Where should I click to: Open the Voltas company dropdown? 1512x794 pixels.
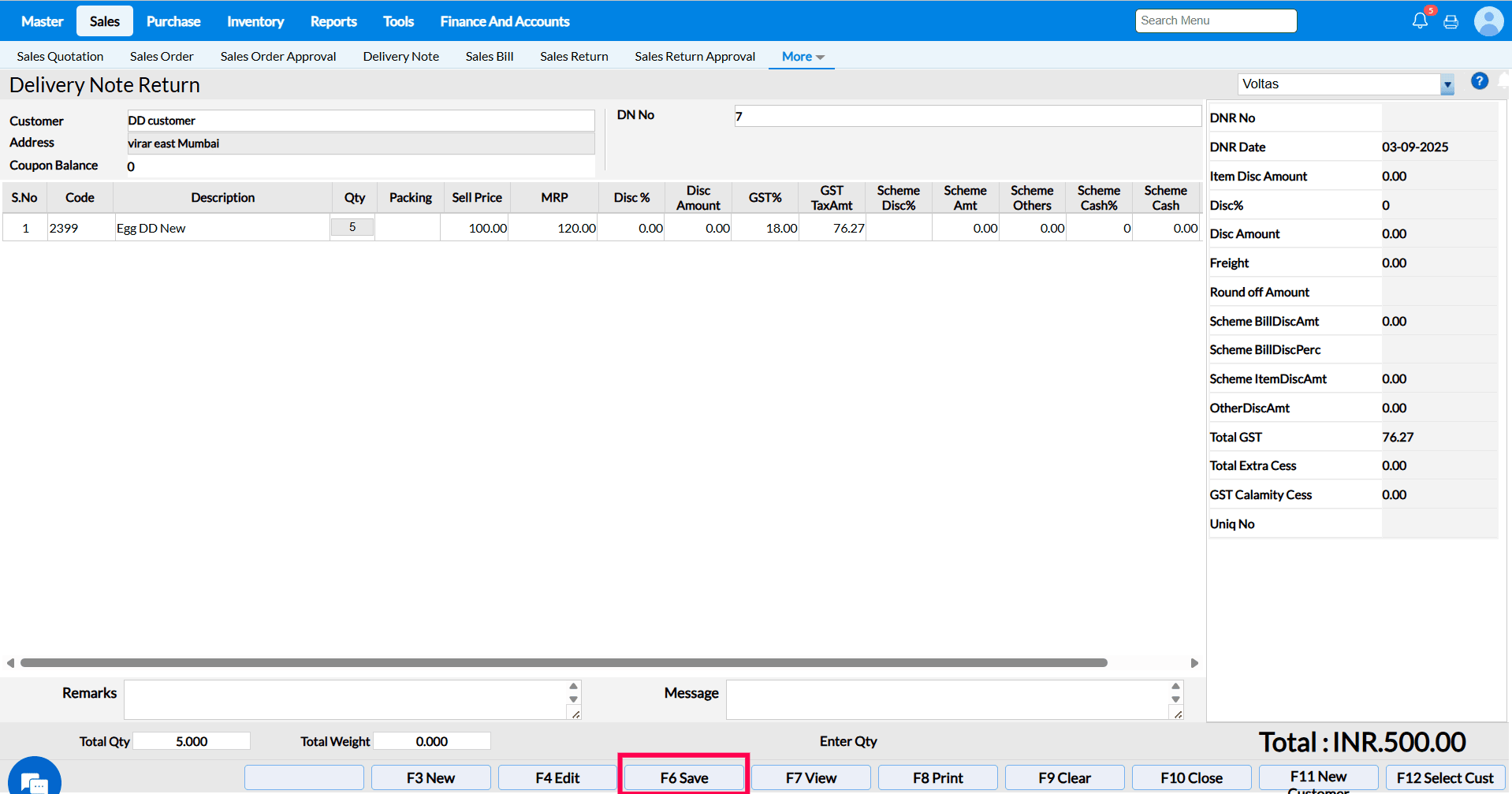(1447, 84)
